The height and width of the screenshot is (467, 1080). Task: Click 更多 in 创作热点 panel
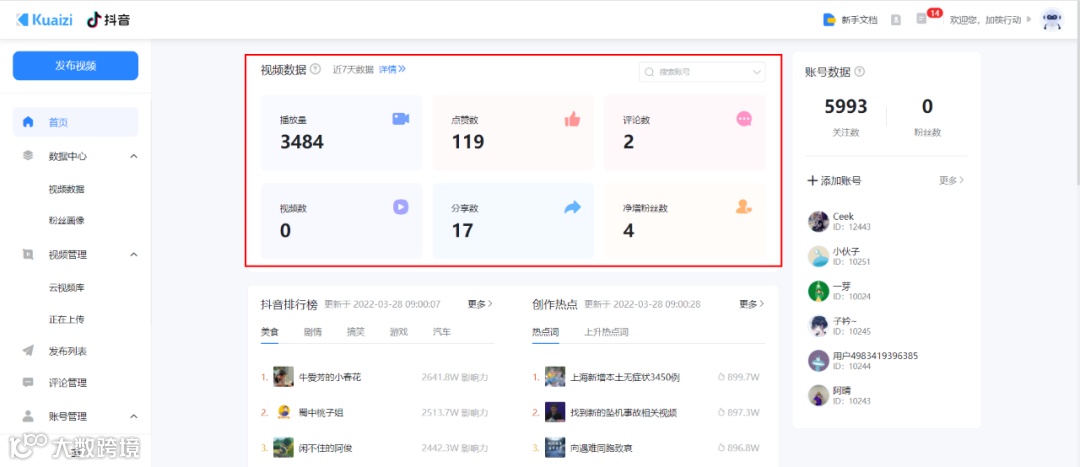[751, 304]
